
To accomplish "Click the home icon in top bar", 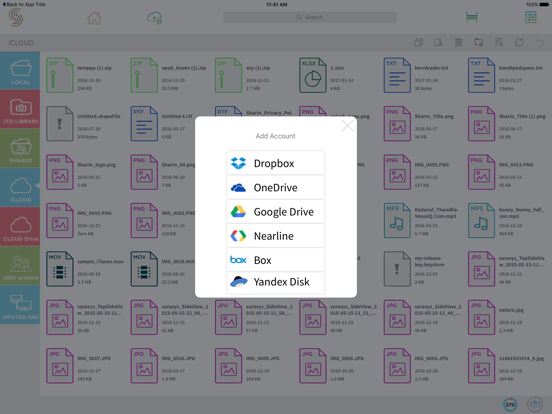I will [94, 18].
